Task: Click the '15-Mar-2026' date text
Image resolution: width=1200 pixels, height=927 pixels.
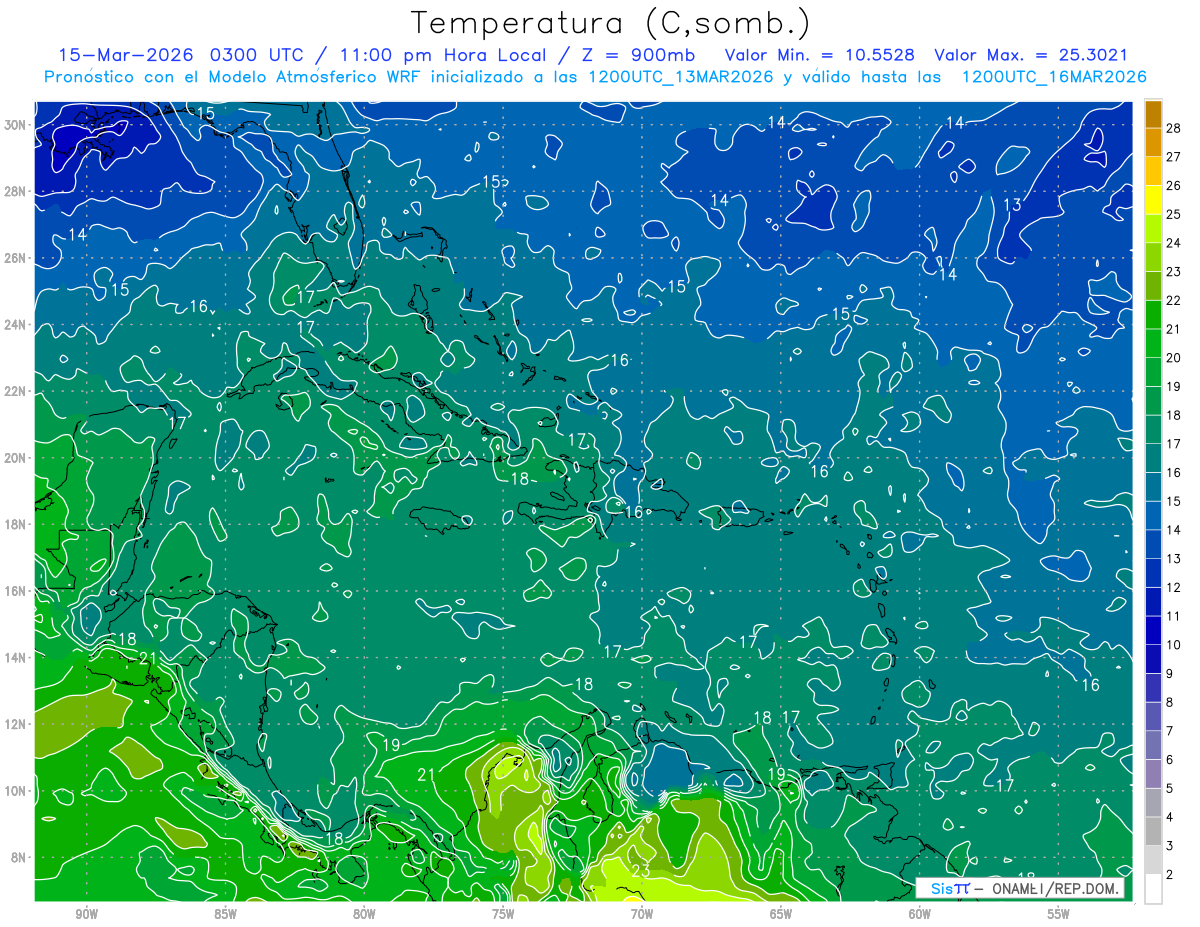Action: pos(124,55)
